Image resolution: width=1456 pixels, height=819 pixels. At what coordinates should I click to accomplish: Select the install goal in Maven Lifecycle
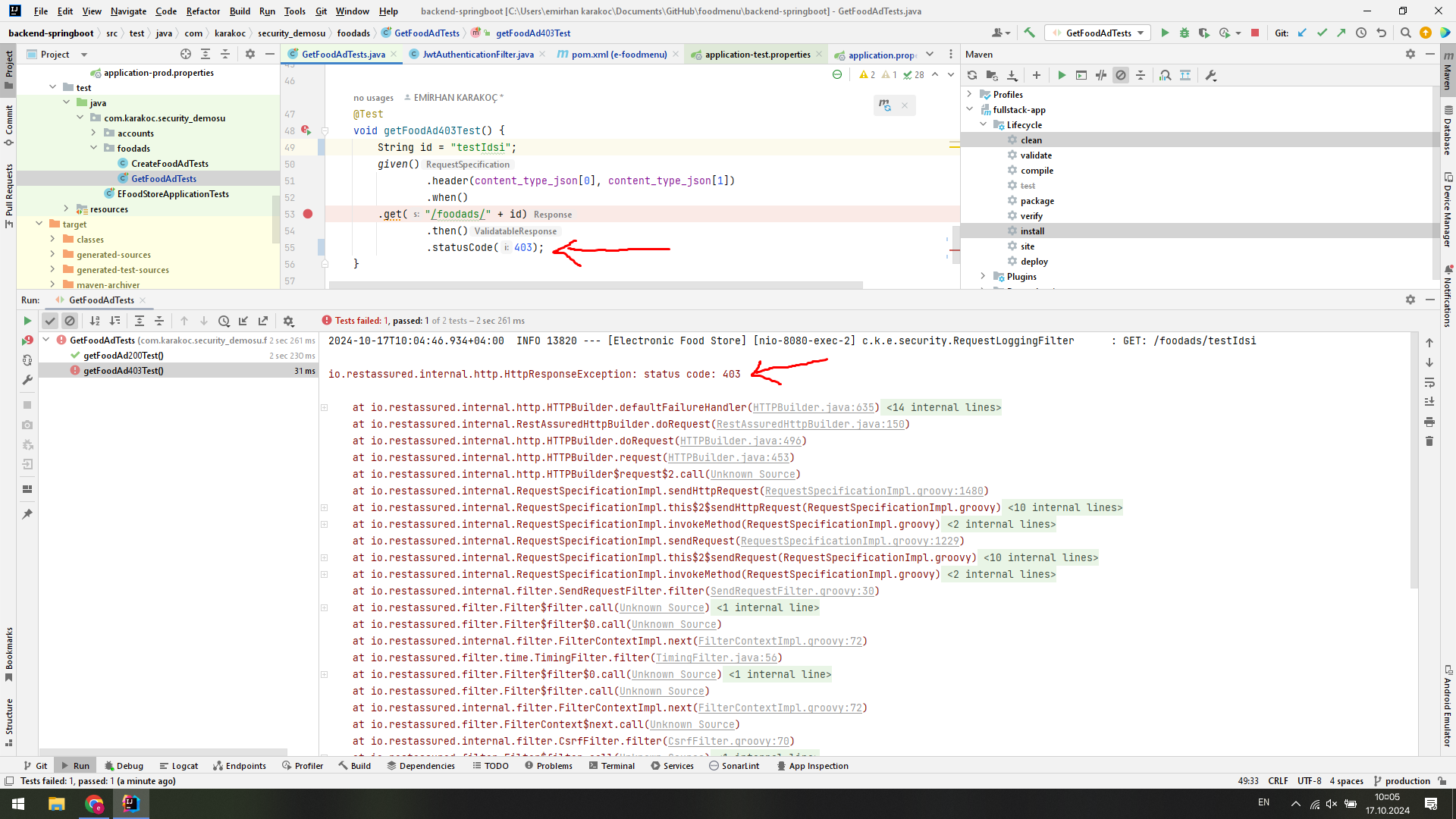click(1034, 231)
